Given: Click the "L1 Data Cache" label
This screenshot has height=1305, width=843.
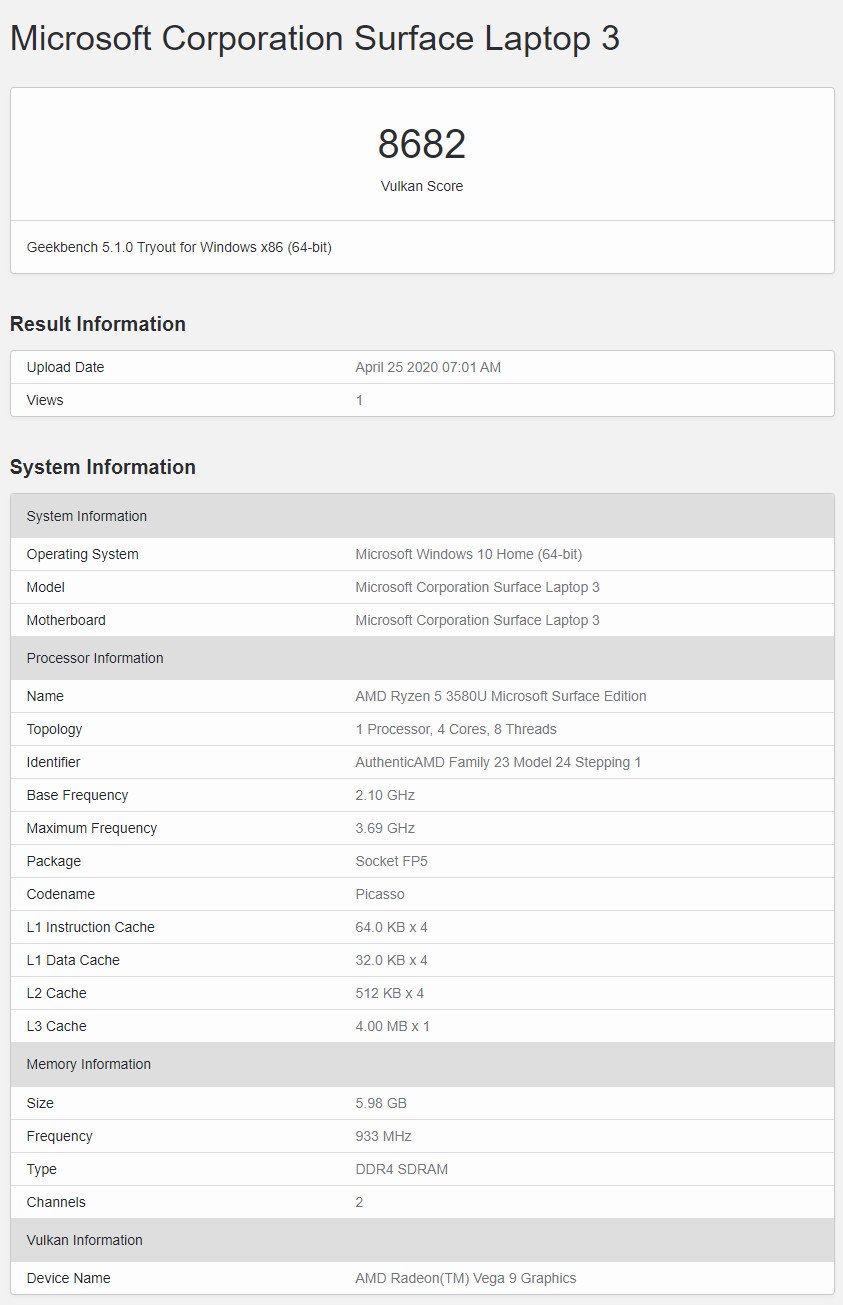Looking at the screenshot, I should tap(73, 960).
